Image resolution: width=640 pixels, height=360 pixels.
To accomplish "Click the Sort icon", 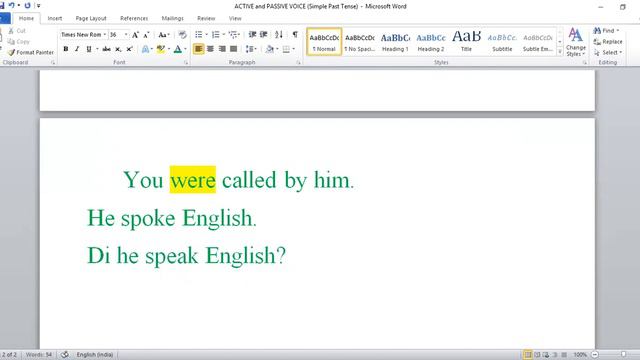I will (279, 34).
